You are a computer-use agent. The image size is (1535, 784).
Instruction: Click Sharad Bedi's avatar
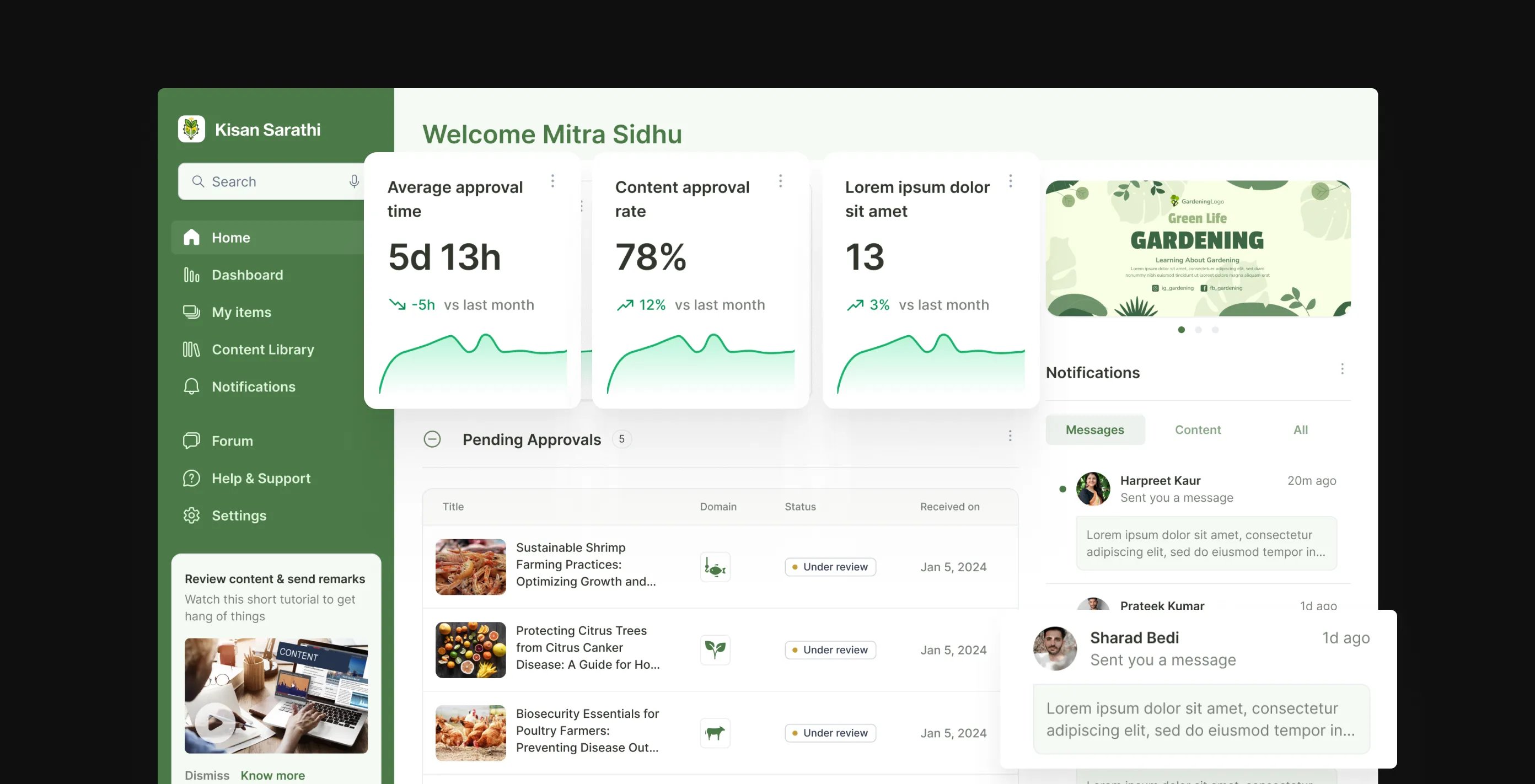click(x=1055, y=648)
